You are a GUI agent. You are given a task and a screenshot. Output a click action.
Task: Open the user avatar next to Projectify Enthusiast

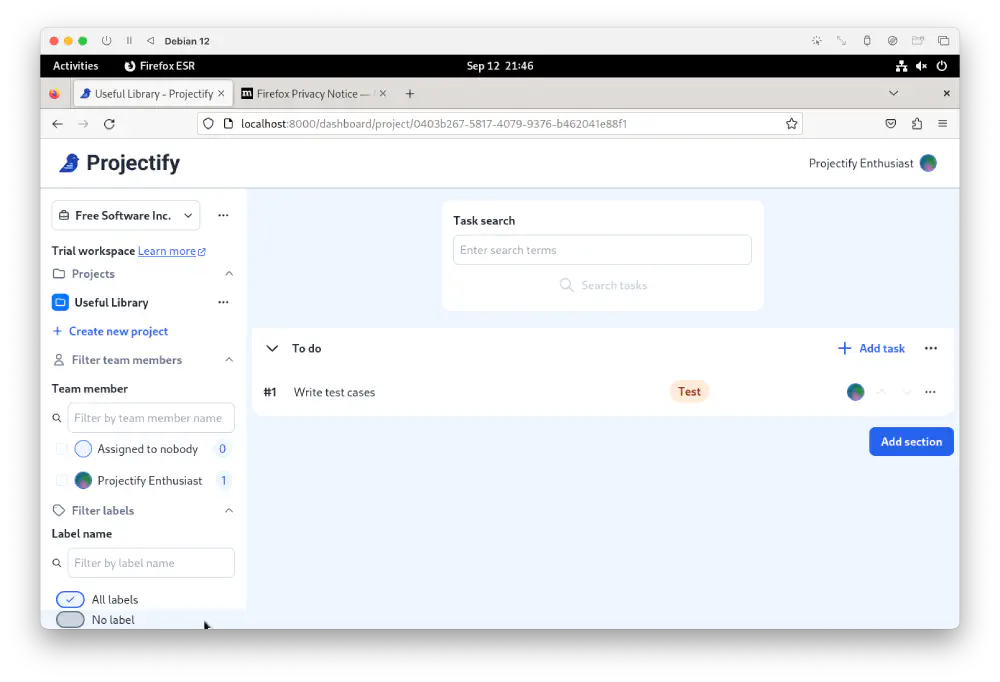928,163
